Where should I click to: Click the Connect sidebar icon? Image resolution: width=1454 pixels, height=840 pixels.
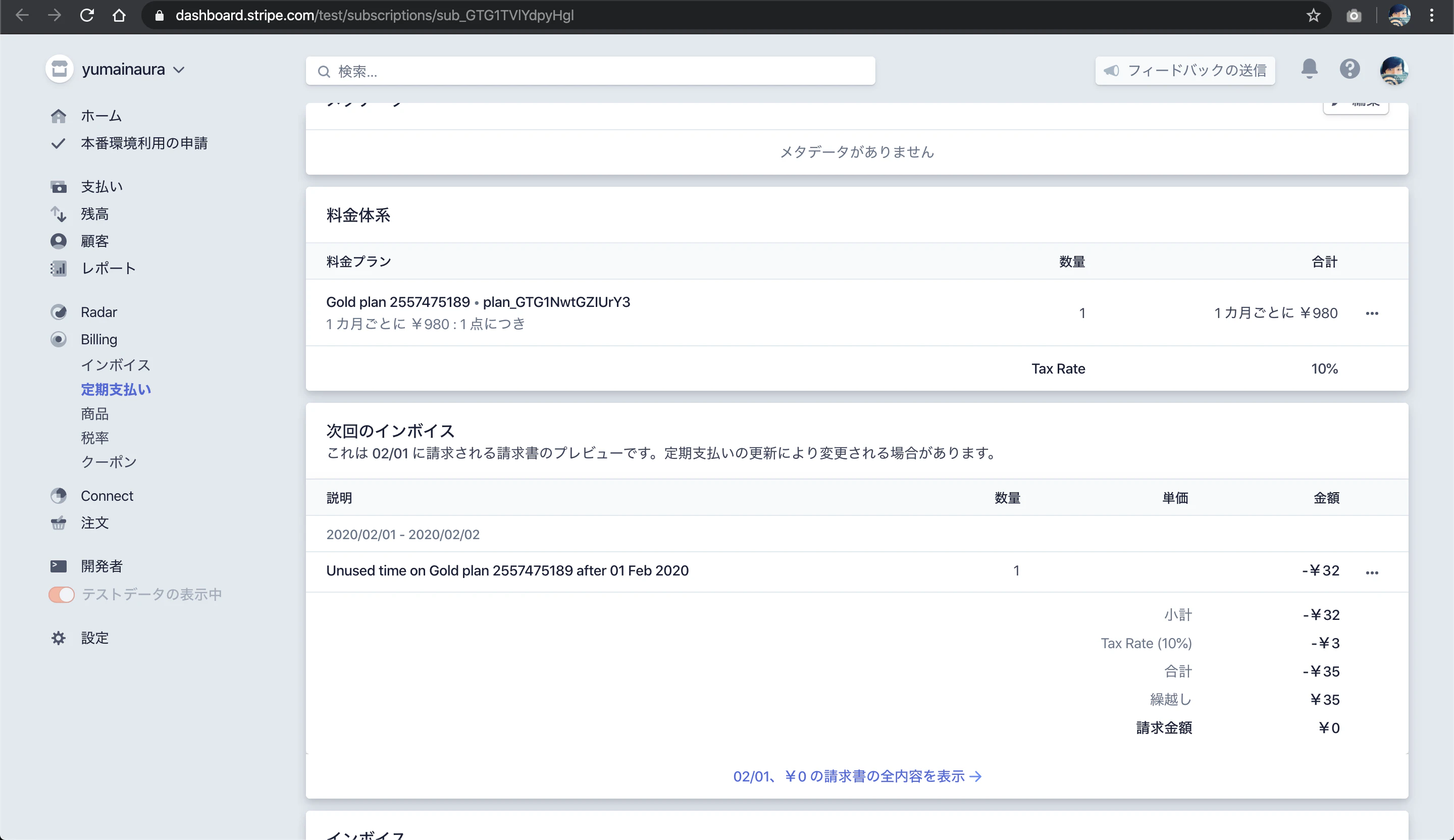(58, 496)
